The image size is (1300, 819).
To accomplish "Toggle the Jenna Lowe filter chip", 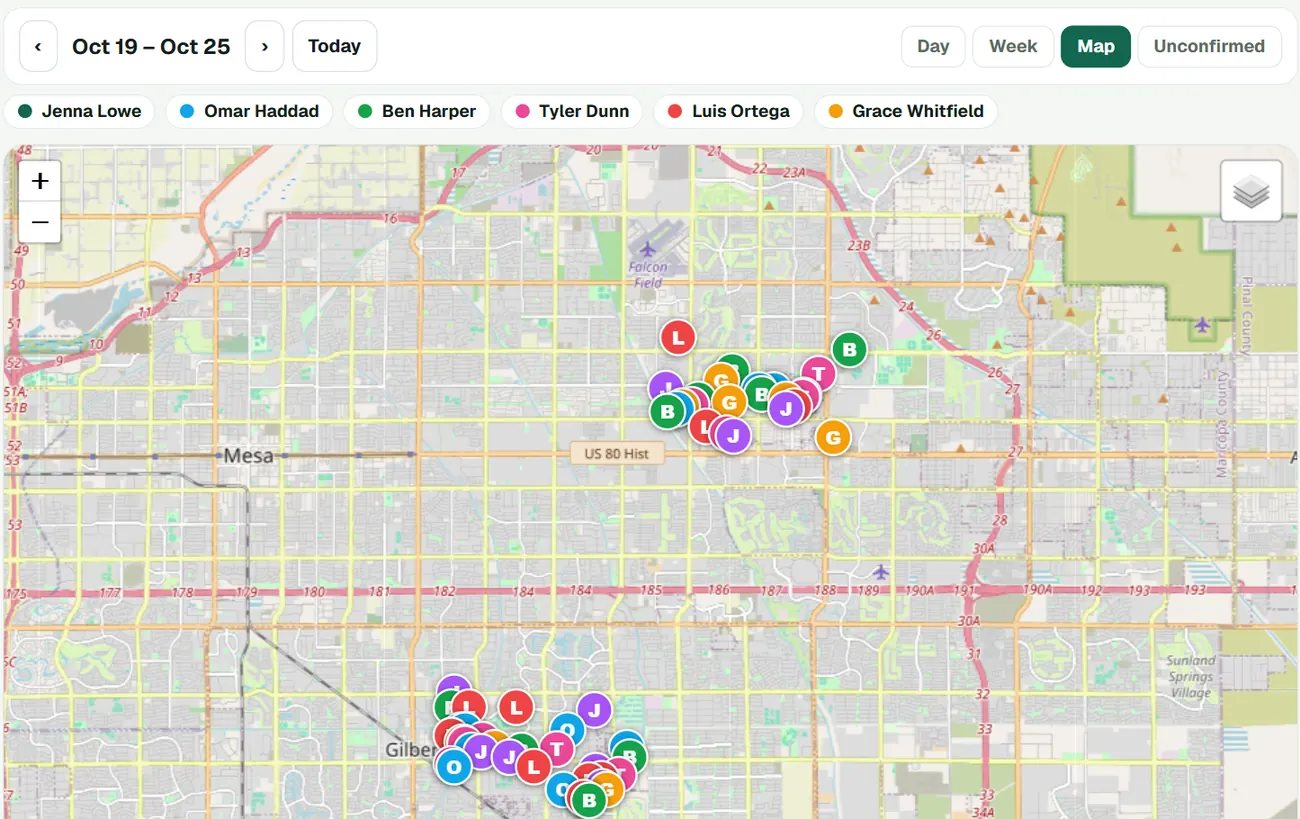I will pyautogui.click(x=80, y=111).
